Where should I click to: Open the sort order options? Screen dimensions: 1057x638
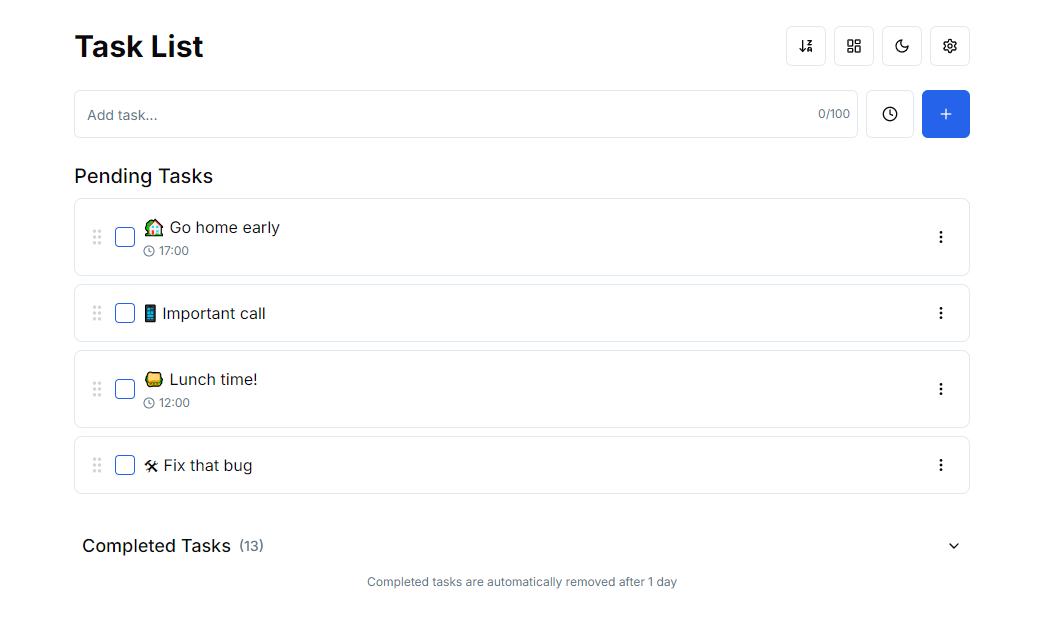click(x=806, y=45)
